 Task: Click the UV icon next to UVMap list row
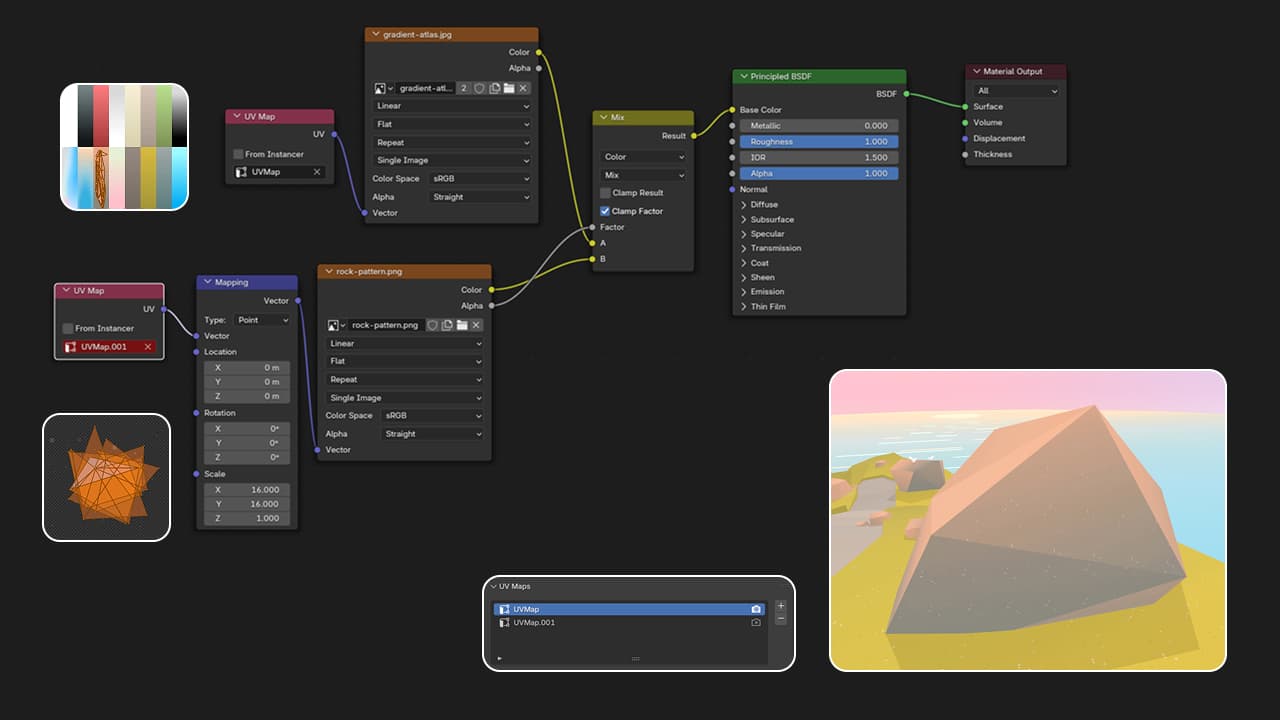click(x=504, y=609)
